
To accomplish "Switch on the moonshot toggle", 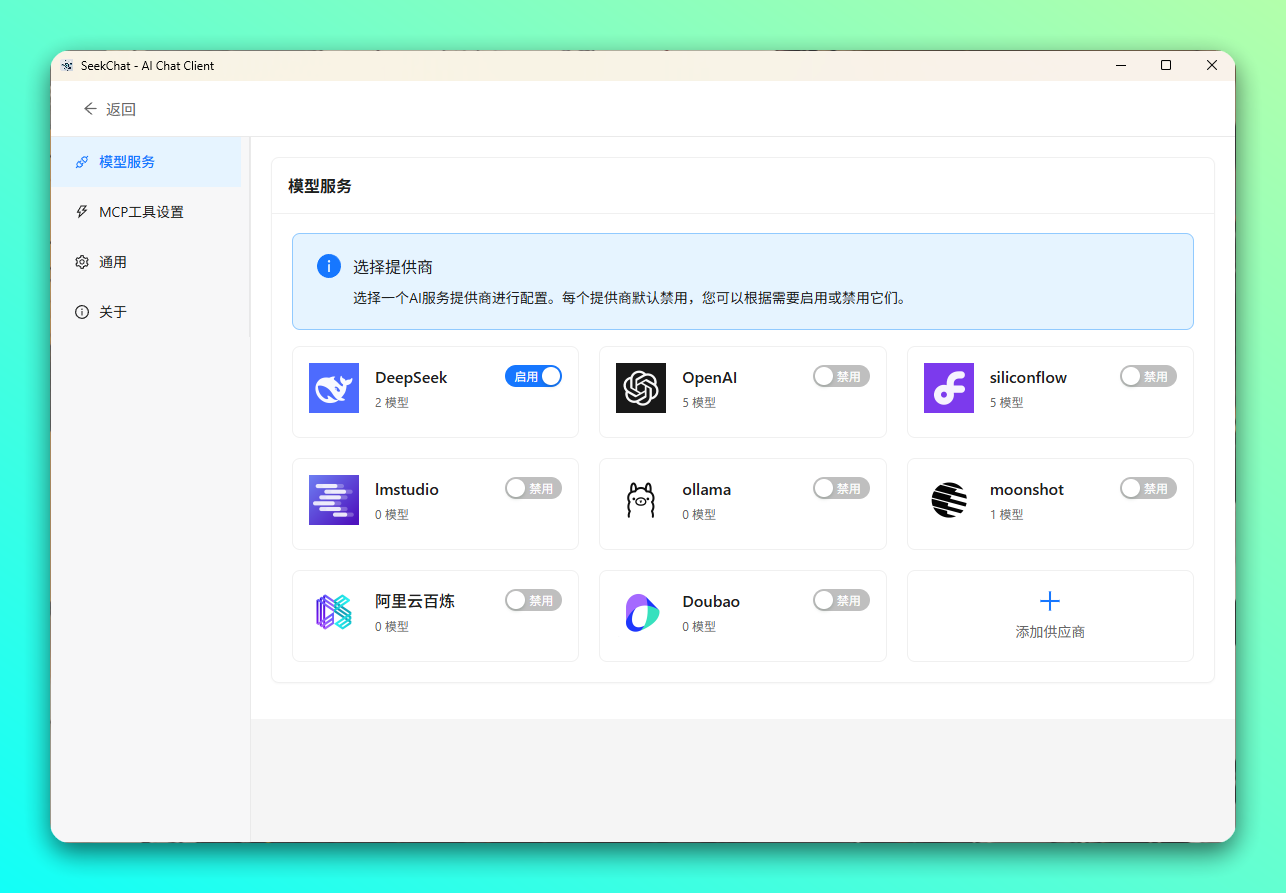I will click(1148, 488).
